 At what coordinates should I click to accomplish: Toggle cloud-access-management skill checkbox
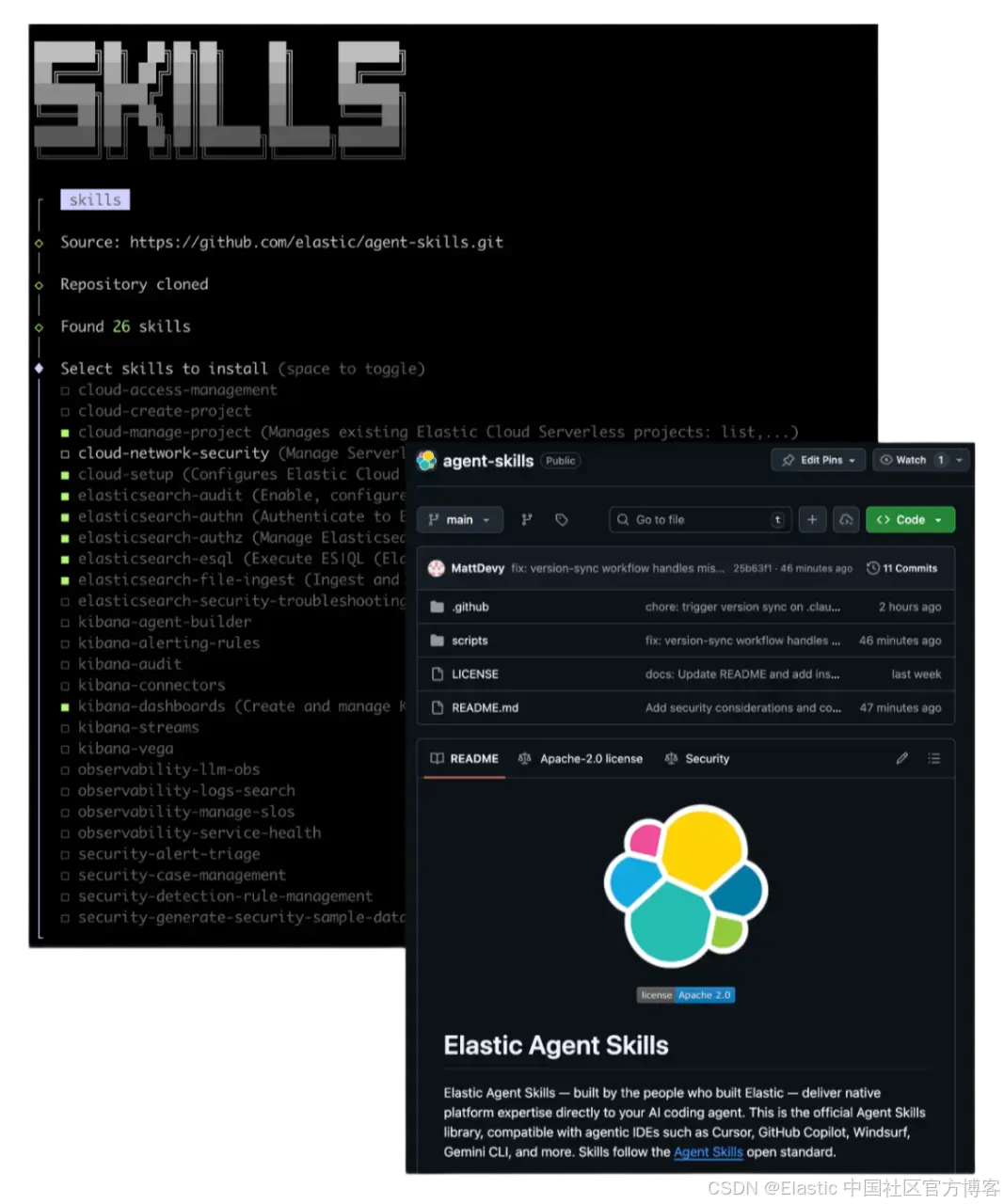point(65,390)
